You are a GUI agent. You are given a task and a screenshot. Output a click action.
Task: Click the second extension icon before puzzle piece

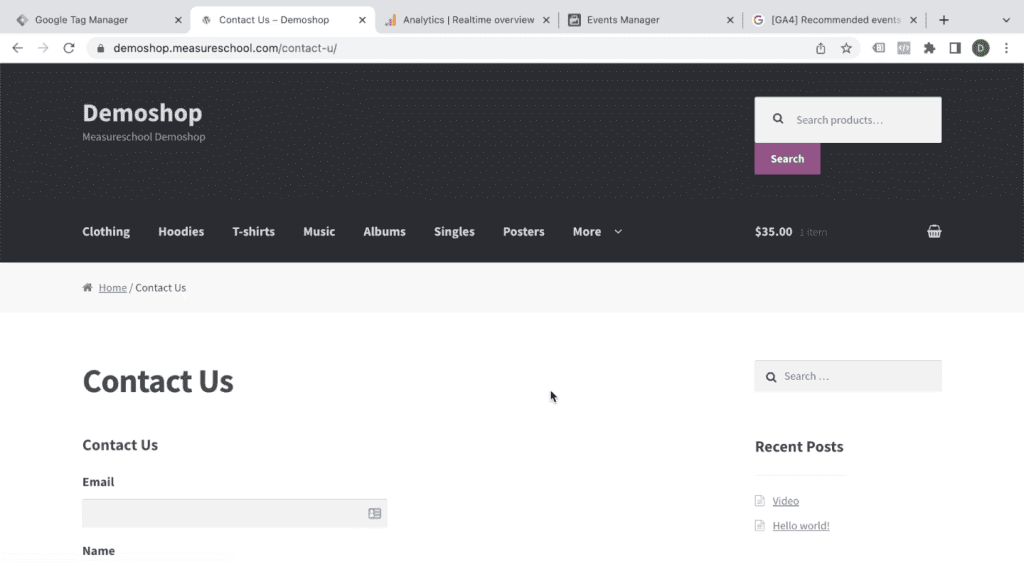click(x=904, y=48)
